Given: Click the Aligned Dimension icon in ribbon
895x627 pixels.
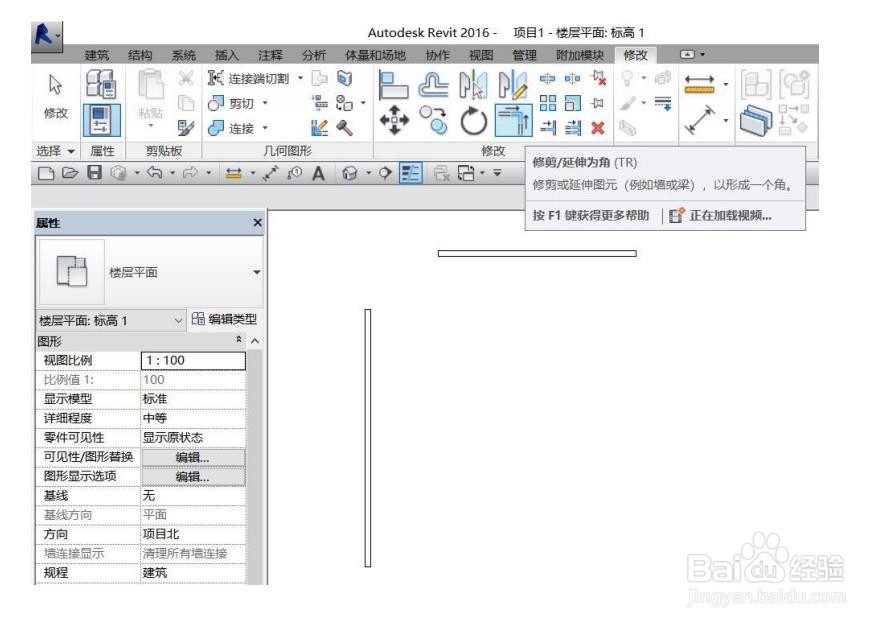Looking at the screenshot, I should point(699,120).
